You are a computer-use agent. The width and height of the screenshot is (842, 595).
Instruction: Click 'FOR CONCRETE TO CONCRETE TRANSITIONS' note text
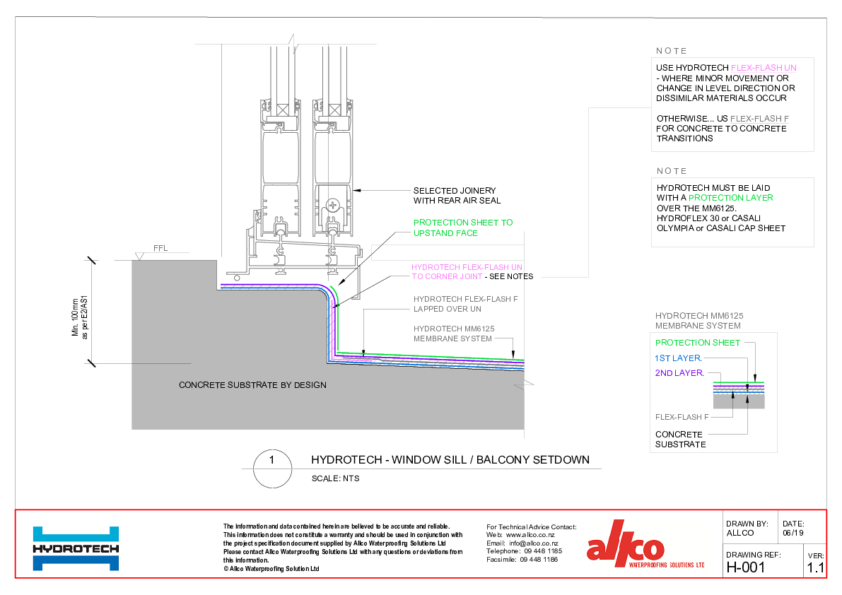(x=721, y=134)
